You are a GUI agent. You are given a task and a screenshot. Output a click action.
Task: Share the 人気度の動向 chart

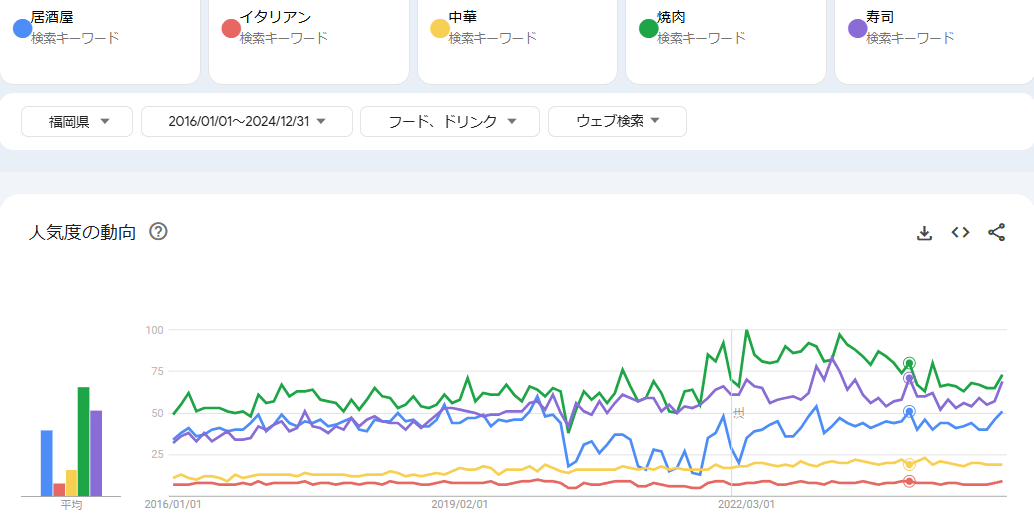(x=996, y=233)
